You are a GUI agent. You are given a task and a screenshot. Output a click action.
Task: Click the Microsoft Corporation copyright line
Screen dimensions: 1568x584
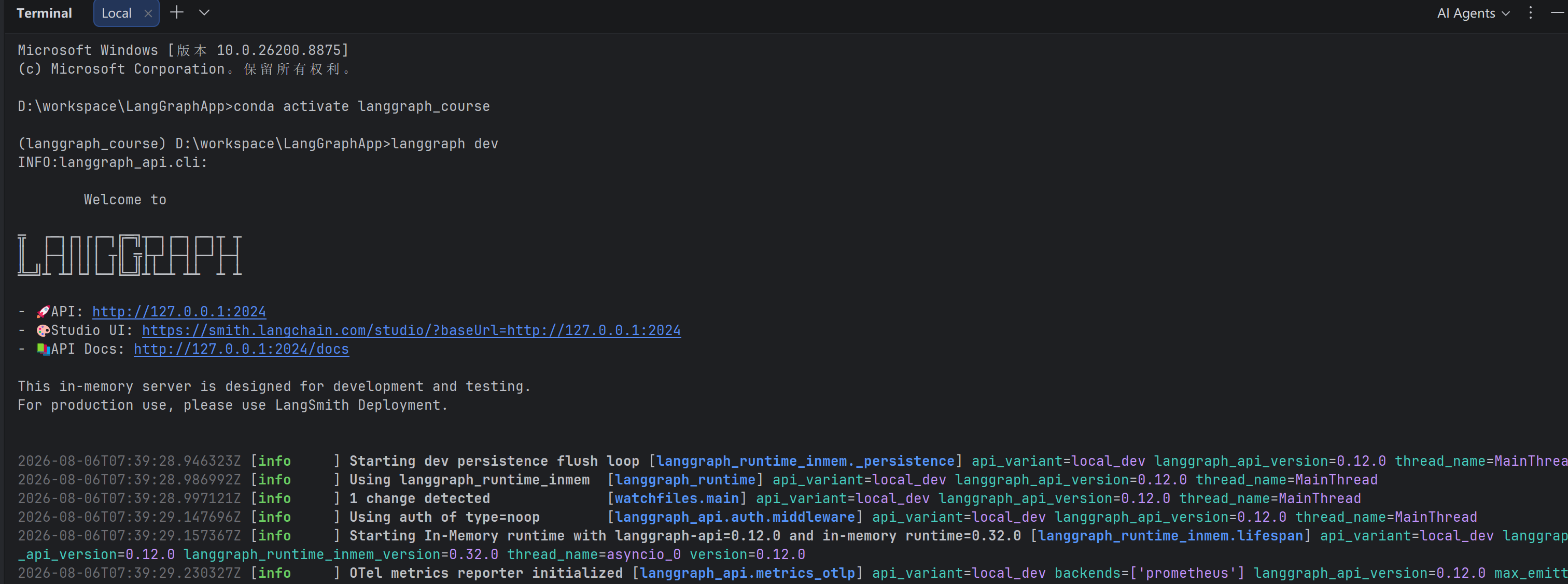point(185,69)
